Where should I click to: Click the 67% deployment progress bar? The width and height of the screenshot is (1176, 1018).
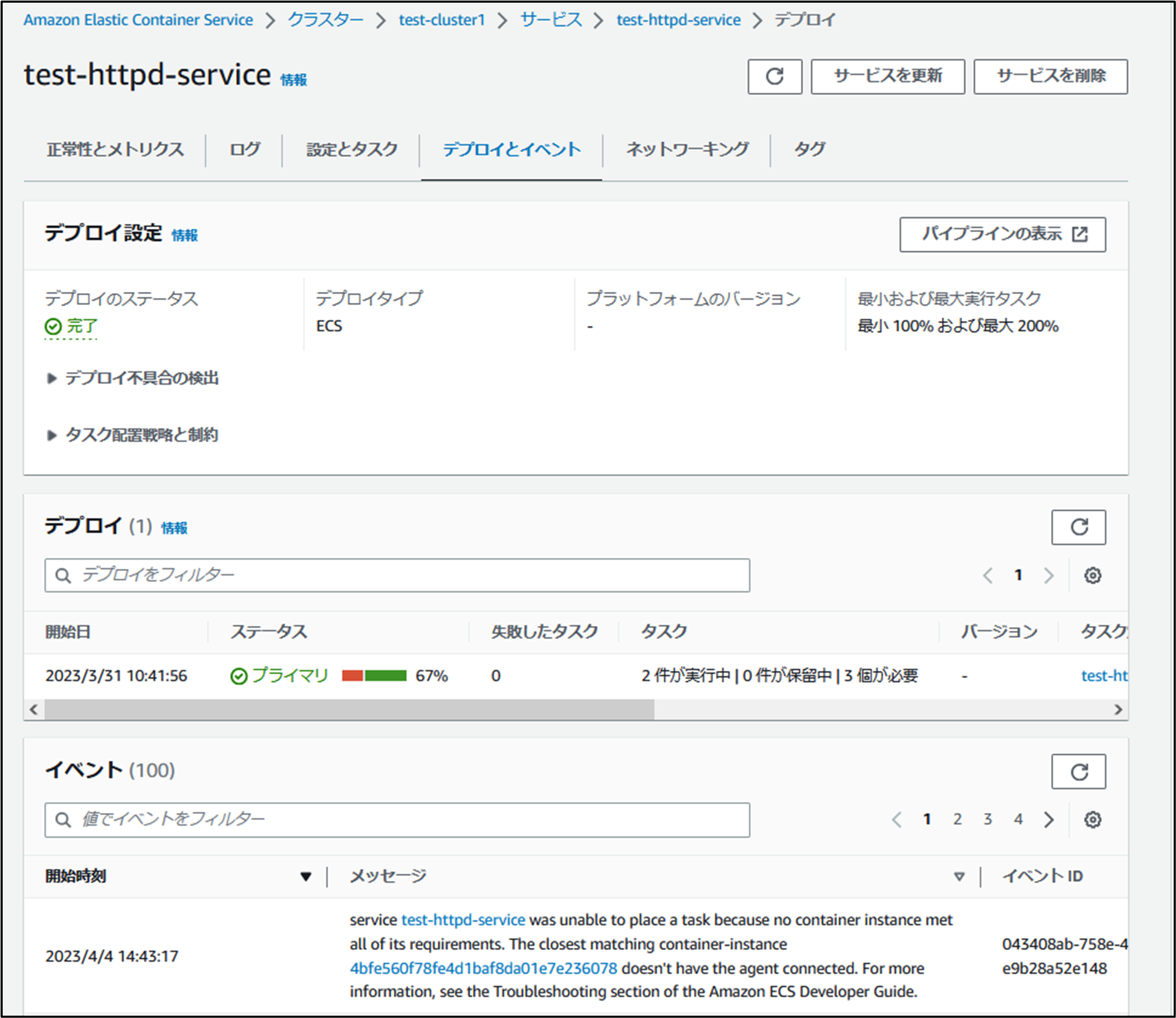point(374,675)
